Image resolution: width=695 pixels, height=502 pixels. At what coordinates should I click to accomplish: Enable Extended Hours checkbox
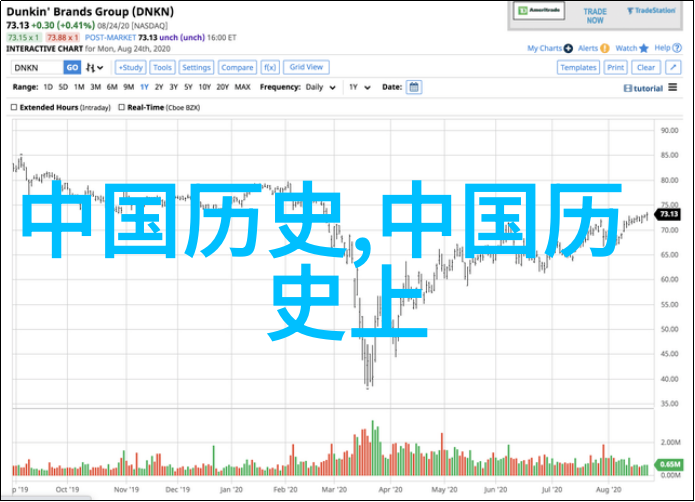(14, 107)
